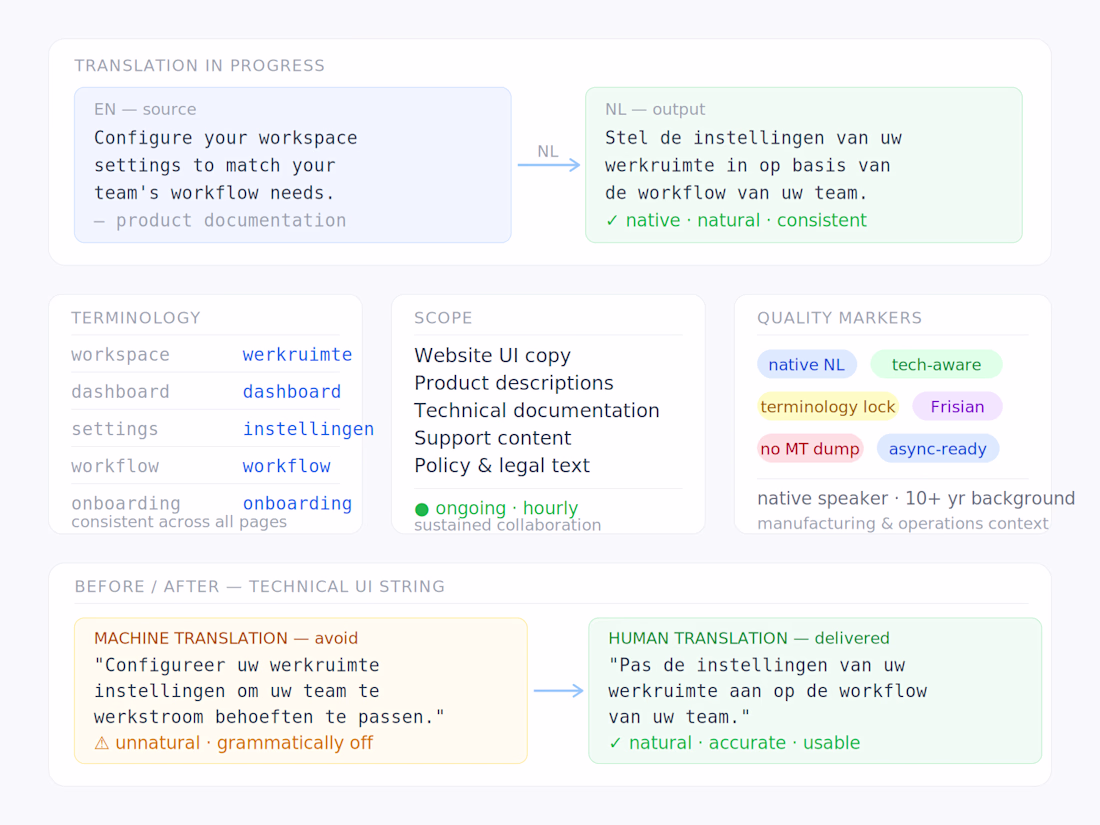Viewport: 1100px width, 825px height.
Task: Select the 'no MT dump' tag
Action: 810,449
